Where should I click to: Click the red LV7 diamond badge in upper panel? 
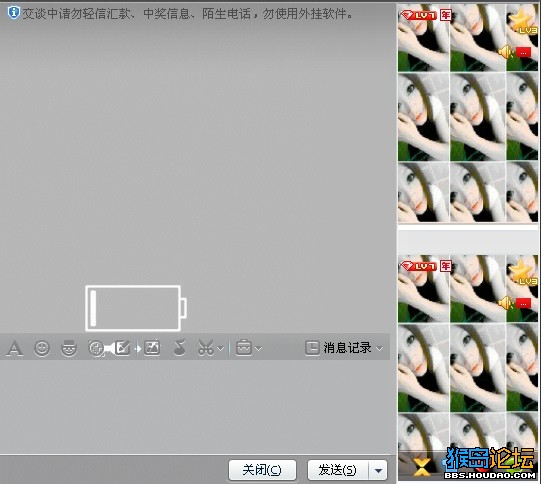419,15
